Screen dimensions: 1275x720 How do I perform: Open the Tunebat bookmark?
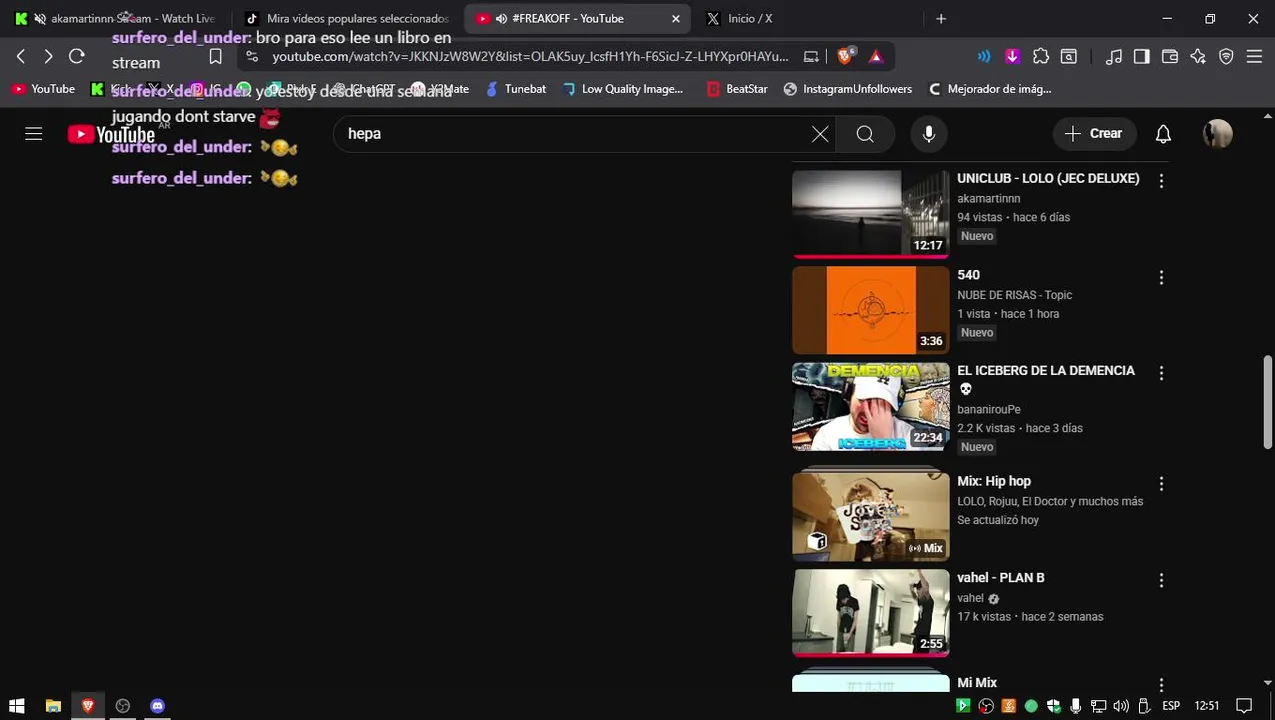516,89
